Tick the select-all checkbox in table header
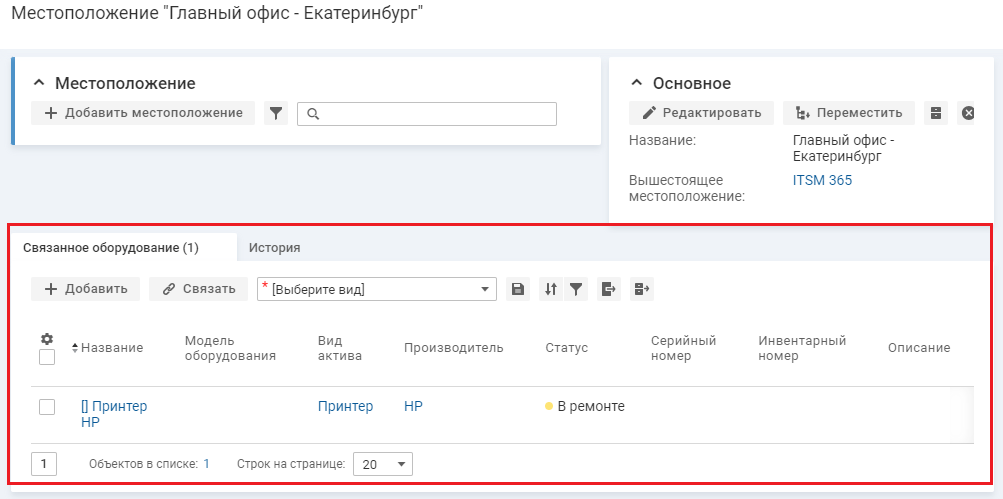The width and height of the screenshot is (1003, 499). (47, 357)
